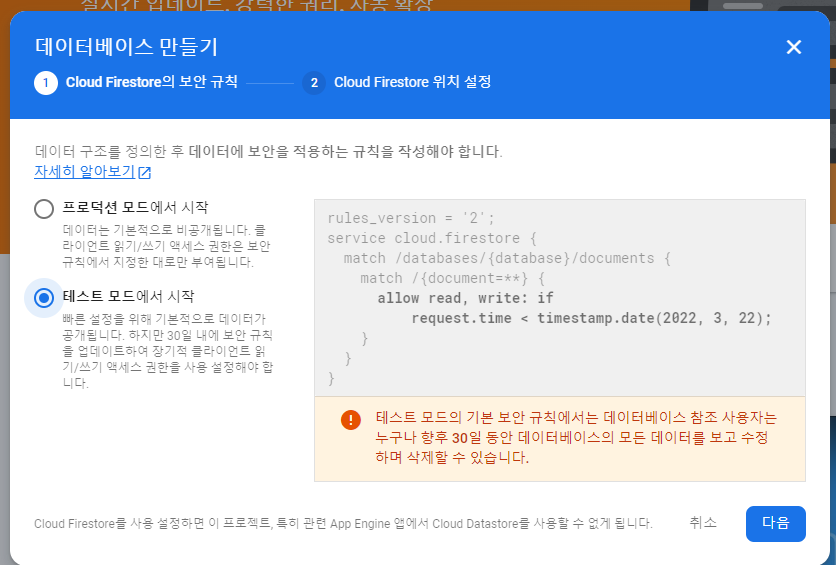Click the test mode description text
The width and height of the screenshot is (836, 565).
pyautogui.click(x=167, y=351)
